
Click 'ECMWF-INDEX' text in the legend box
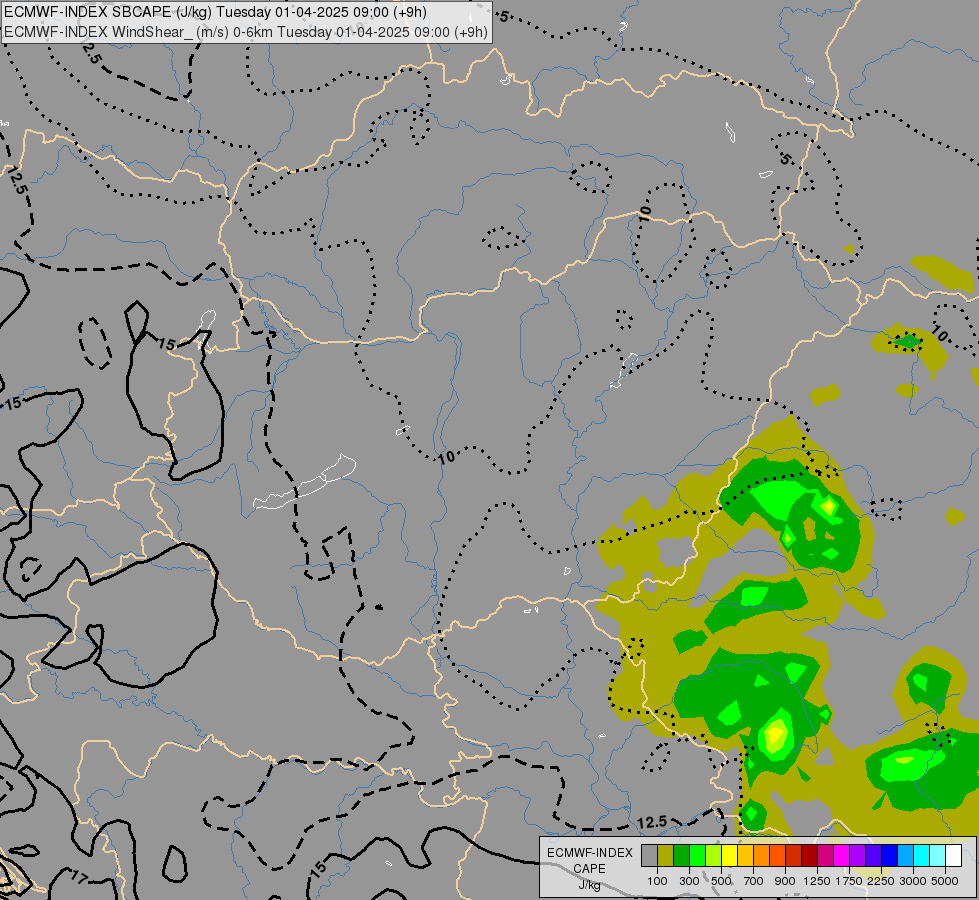589,853
